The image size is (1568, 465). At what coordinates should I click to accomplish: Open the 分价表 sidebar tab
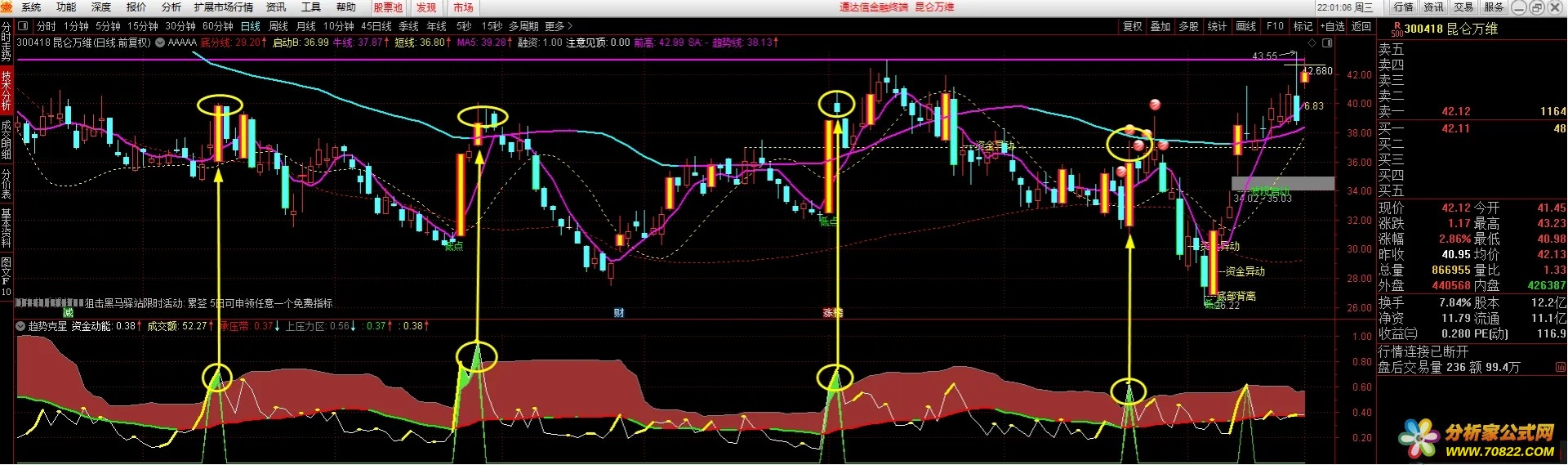6,184
